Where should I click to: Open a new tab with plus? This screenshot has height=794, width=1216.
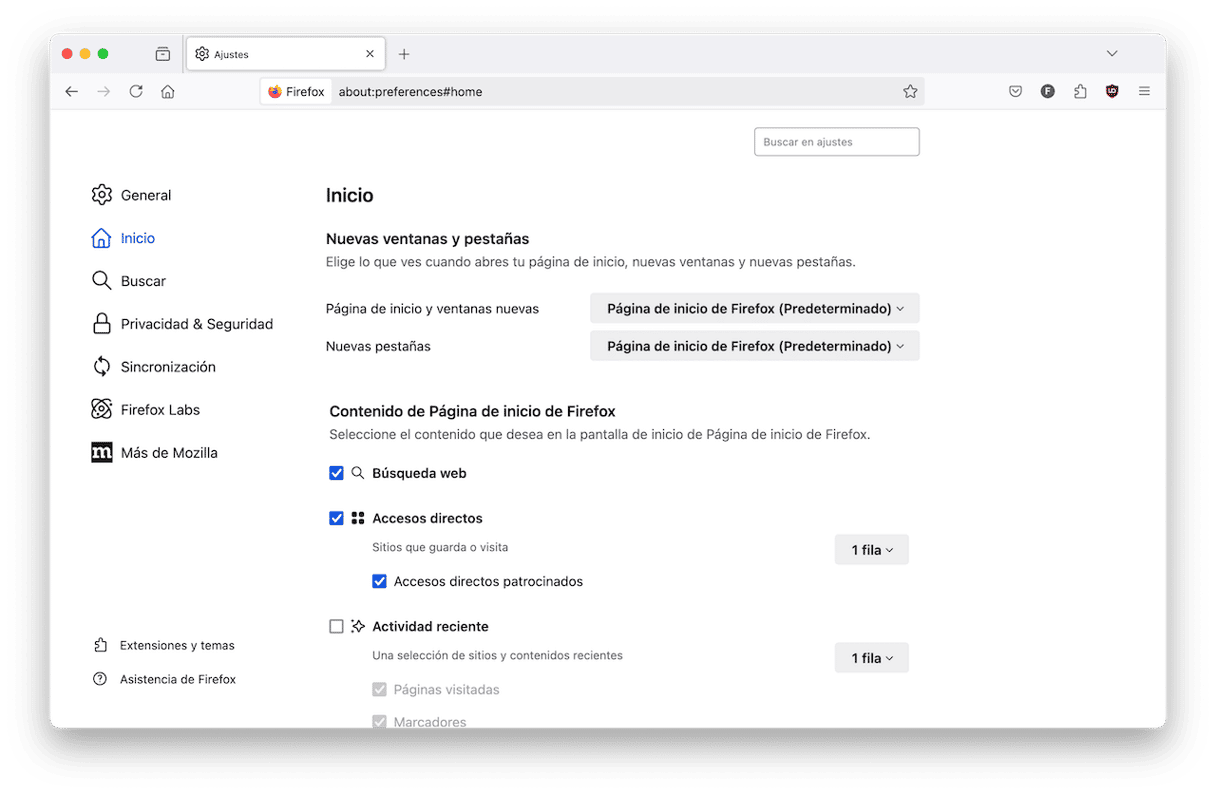click(x=404, y=54)
